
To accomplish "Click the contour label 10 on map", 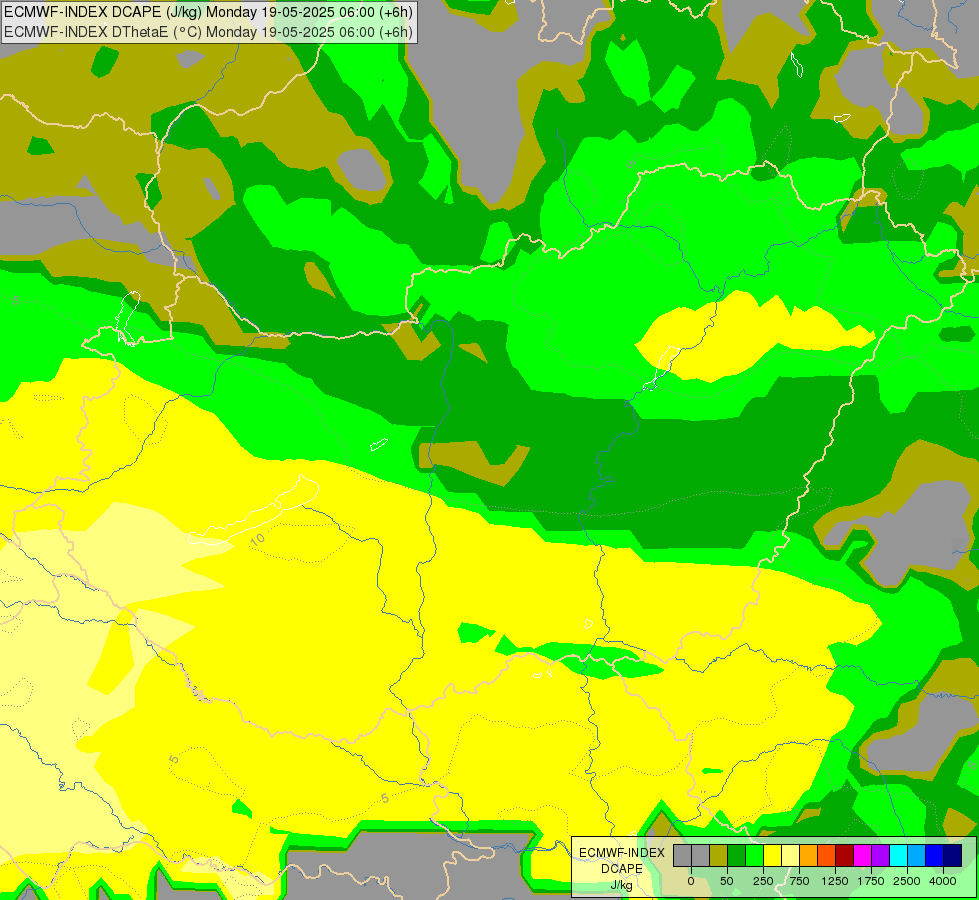I will pyautogui.click(x=257, y=540).
